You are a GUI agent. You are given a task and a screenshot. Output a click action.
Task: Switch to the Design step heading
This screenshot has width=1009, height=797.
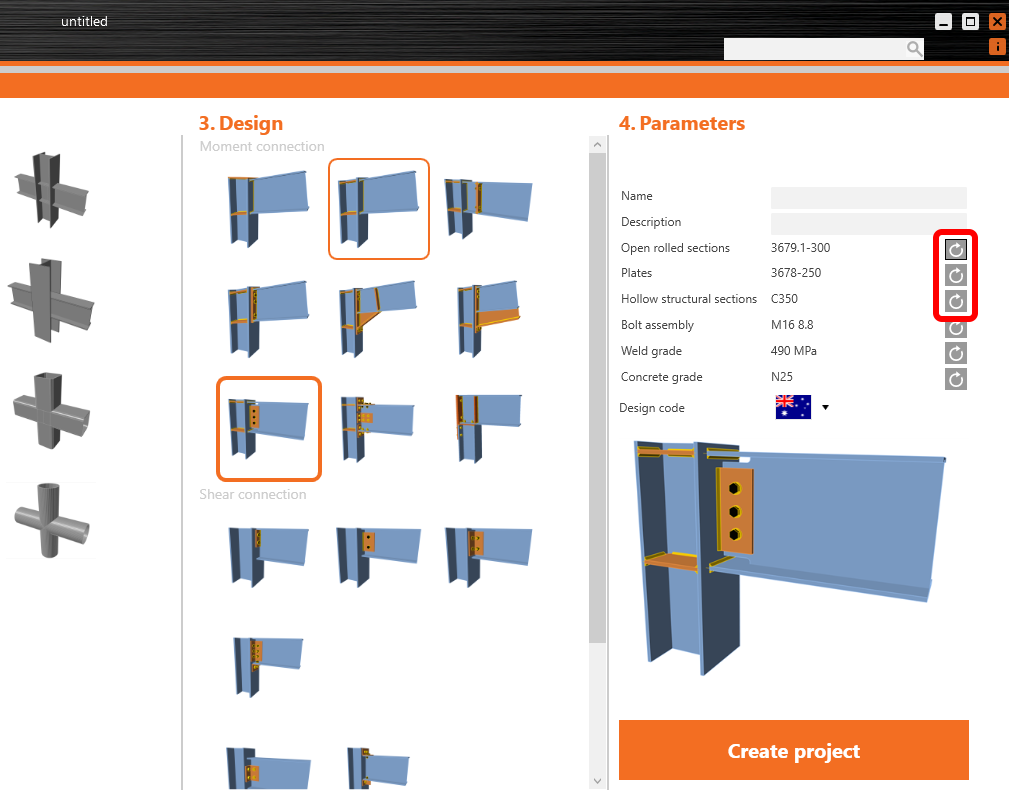tap(240, 123)
